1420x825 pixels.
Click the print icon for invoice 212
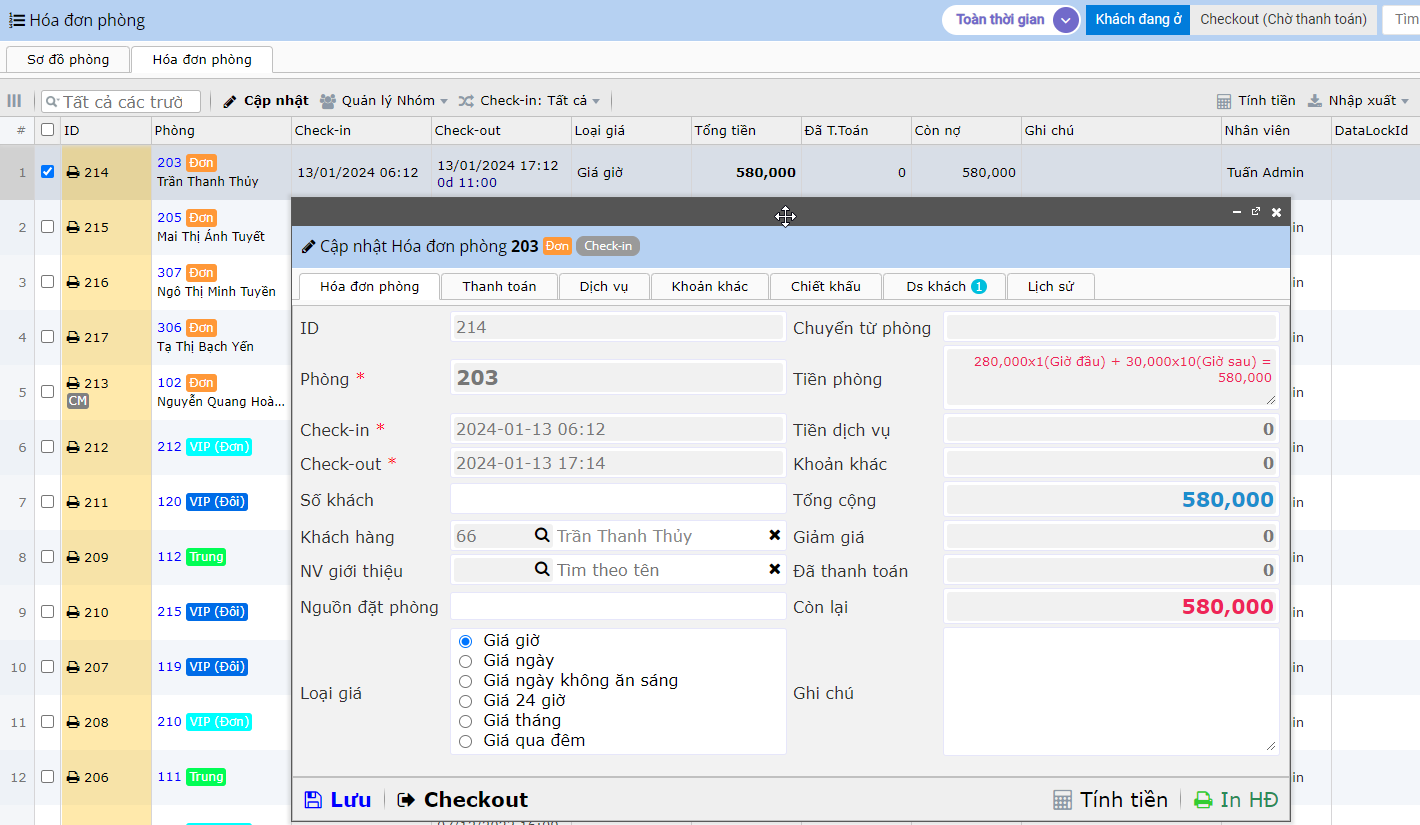tap(72, 448)
